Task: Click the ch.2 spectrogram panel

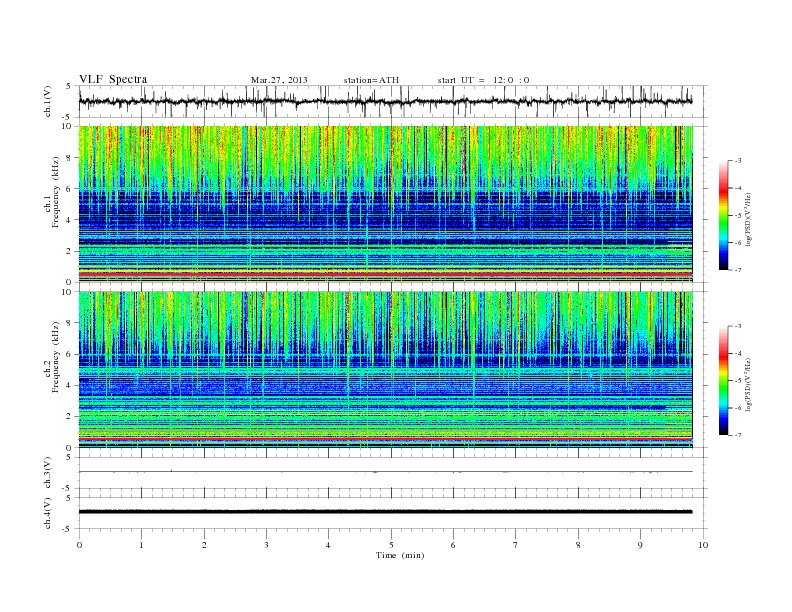Action: tap(385, 369)
